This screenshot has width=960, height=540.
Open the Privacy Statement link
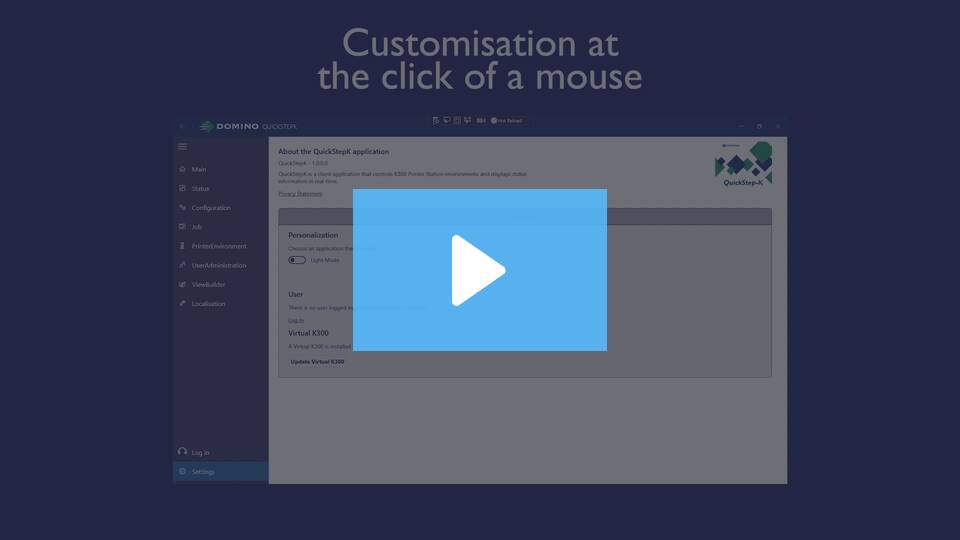300,193
